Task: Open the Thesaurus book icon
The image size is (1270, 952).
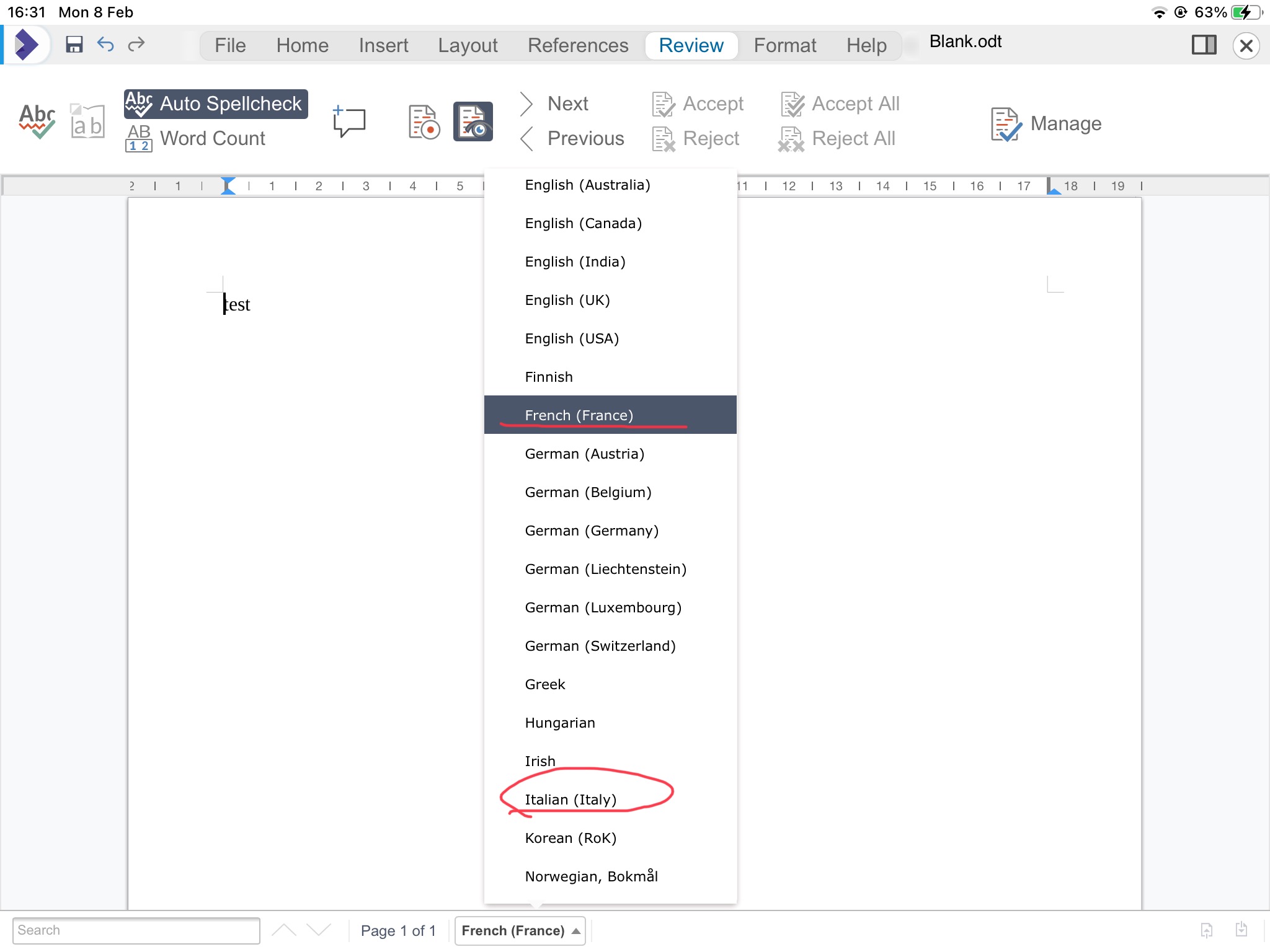Action: pyautogui.click(x=87, y=121)
